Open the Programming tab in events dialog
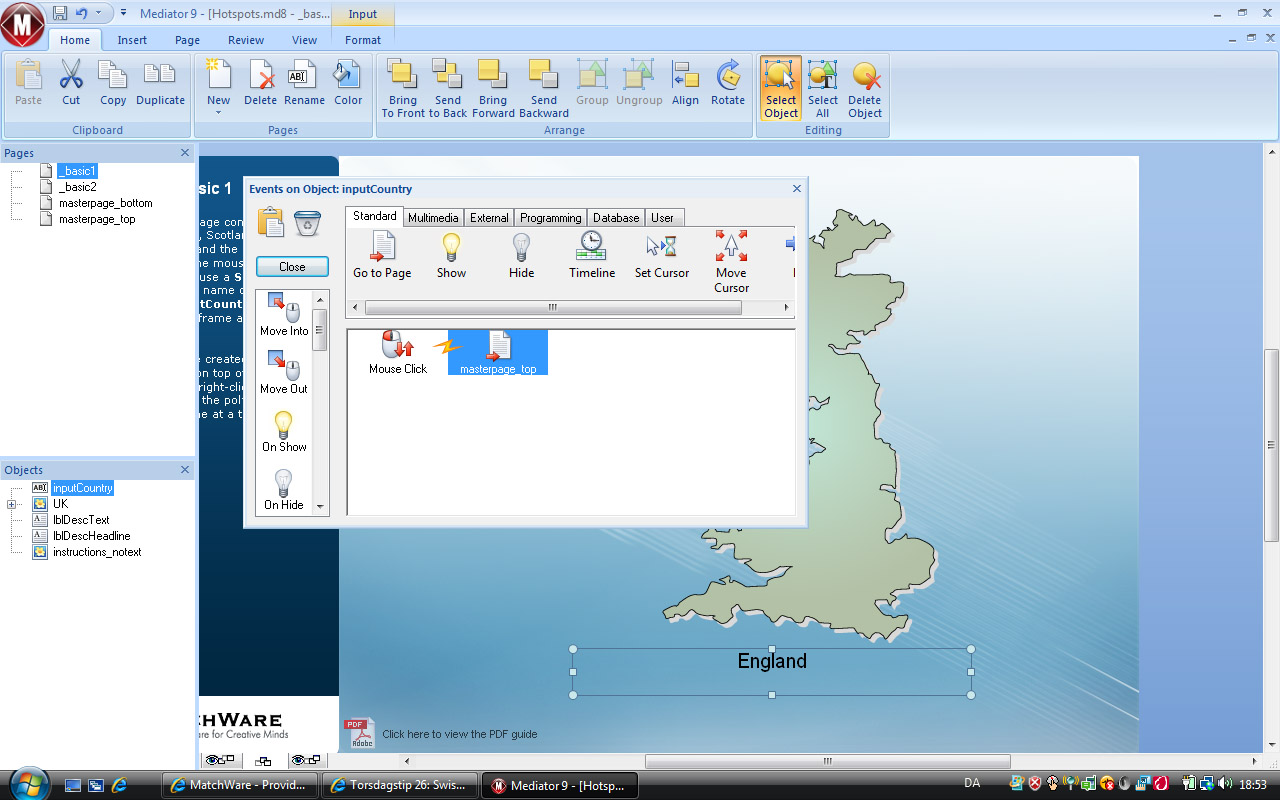Viewport: 1280px width, 800px height. click(550, 217)
